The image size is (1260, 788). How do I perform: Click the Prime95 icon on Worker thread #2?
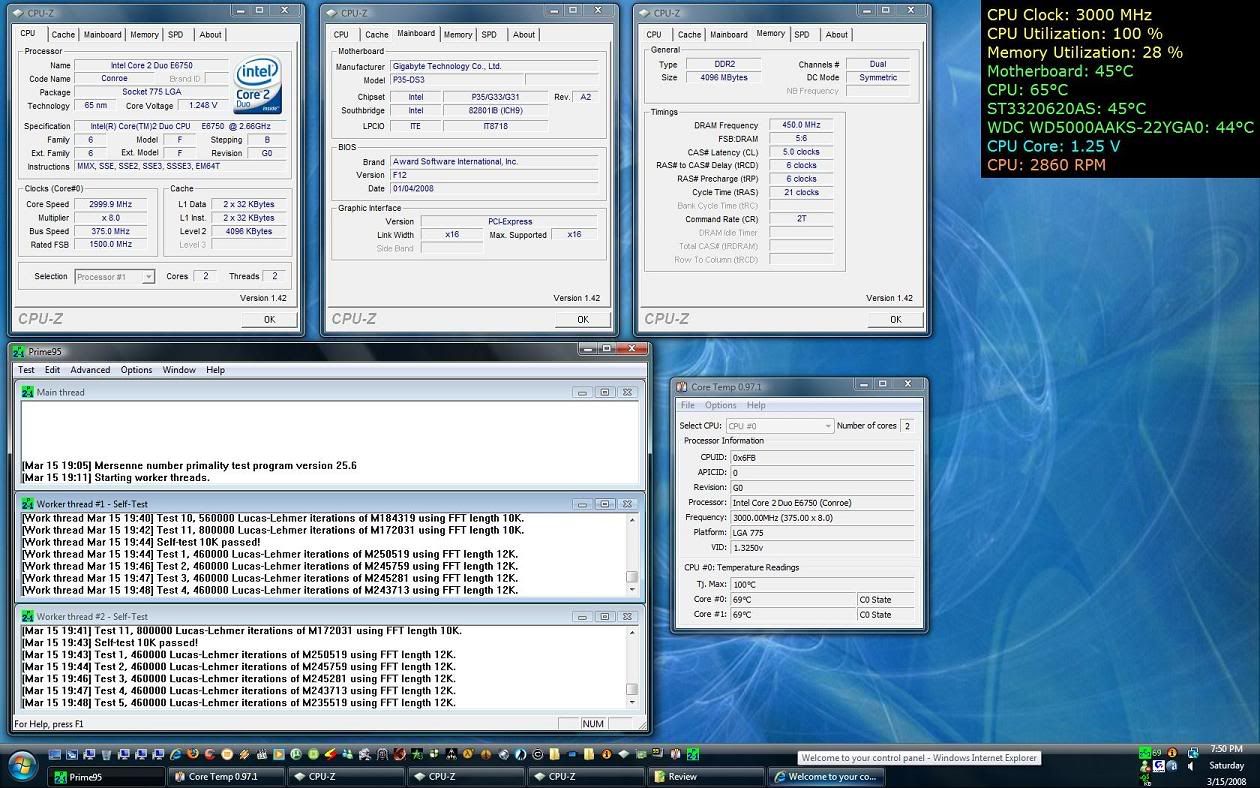(28, 617)
